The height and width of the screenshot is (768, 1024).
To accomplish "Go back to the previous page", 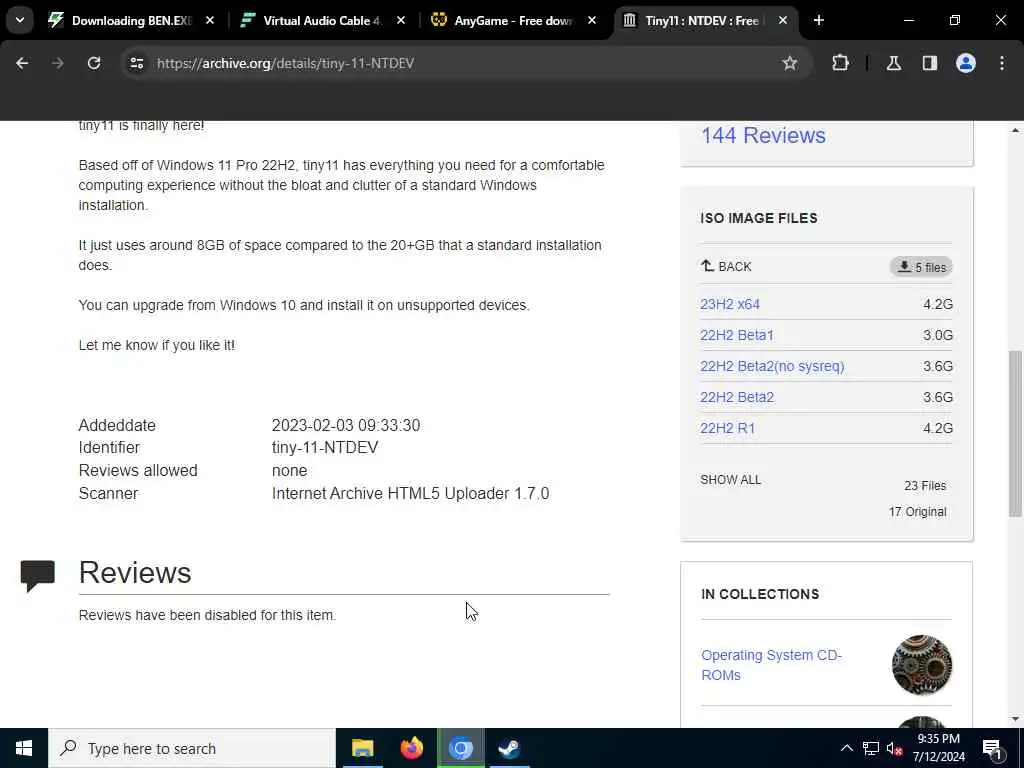I will point(22,63).
